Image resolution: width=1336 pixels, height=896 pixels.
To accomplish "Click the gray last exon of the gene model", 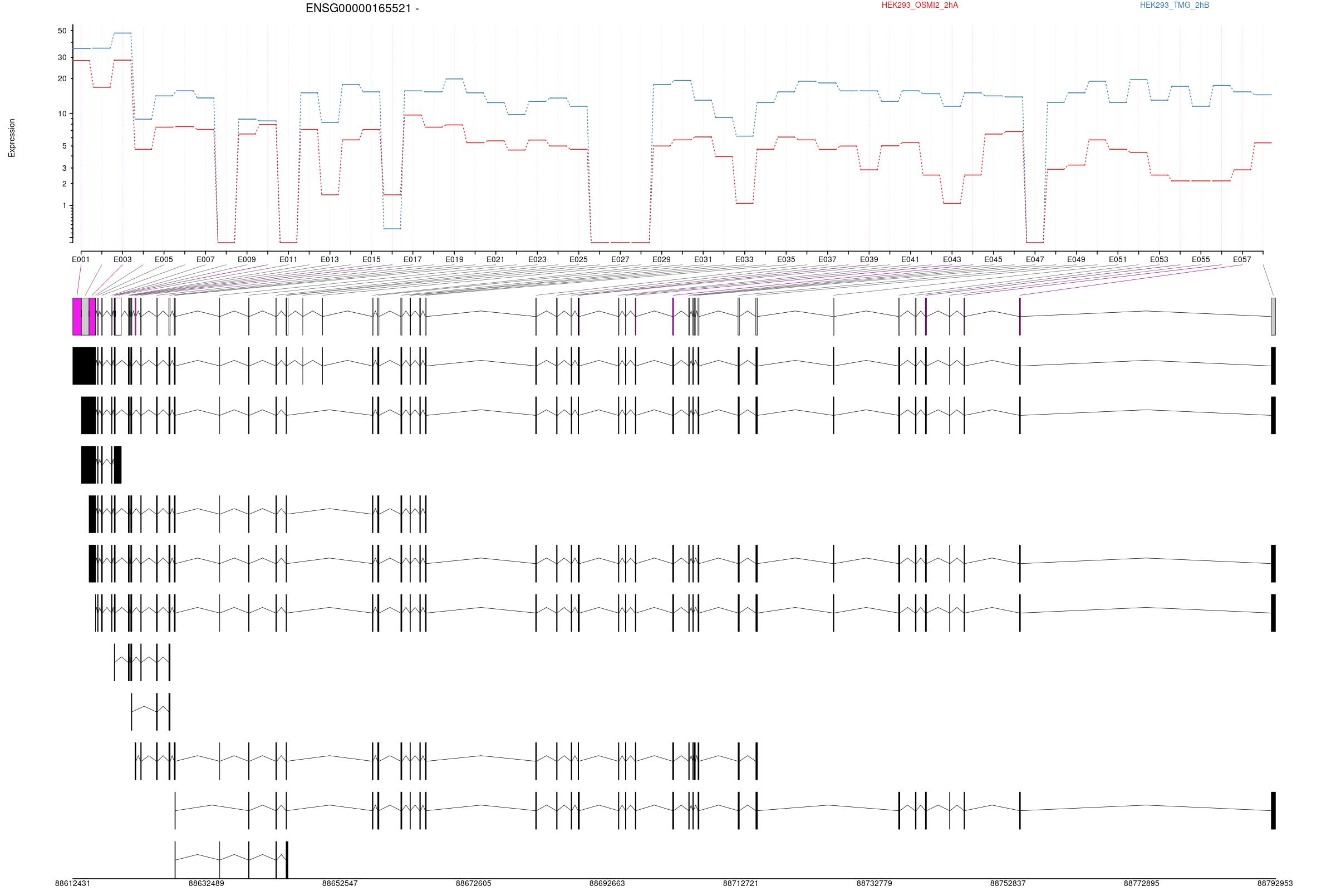I will 1273,317.
